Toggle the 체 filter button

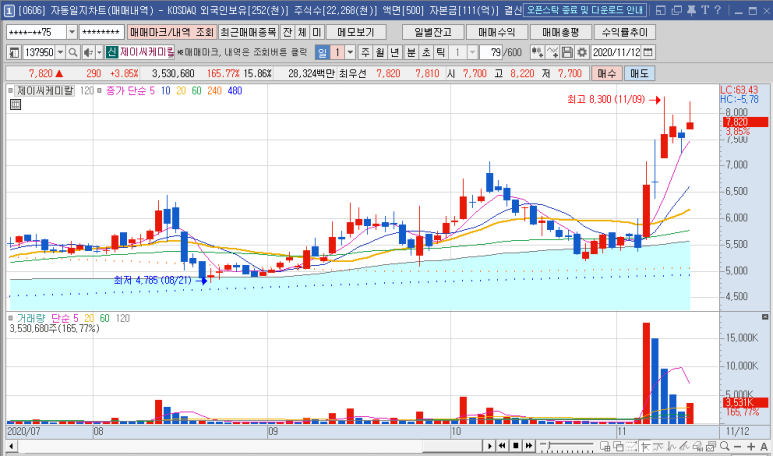[302, 33]
